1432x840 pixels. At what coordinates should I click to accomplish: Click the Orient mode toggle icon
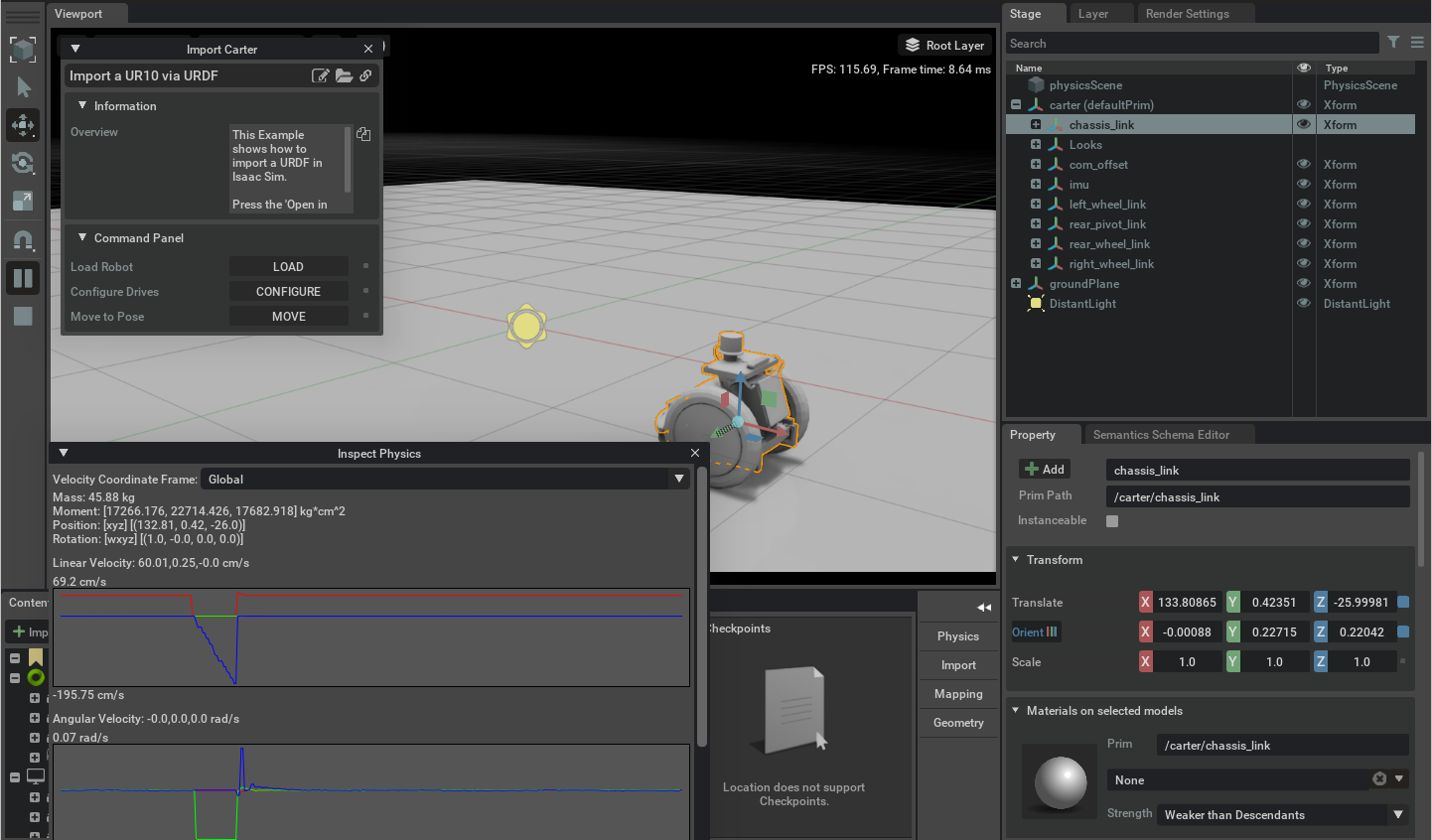(x=1052, y=631)
